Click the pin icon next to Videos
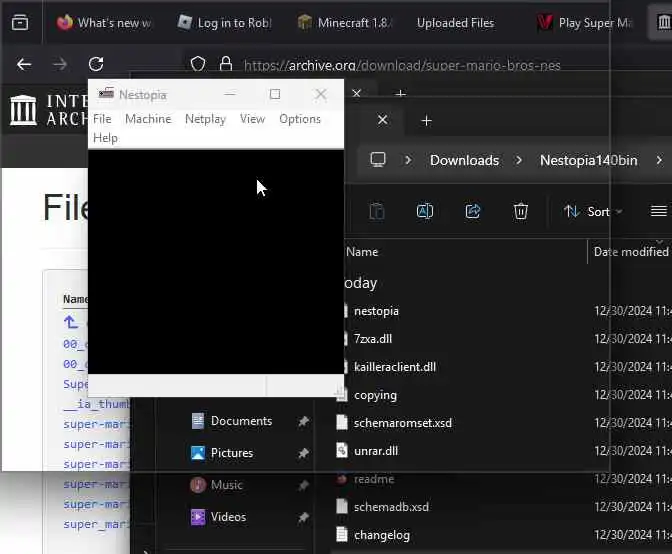 coord(303,518)
